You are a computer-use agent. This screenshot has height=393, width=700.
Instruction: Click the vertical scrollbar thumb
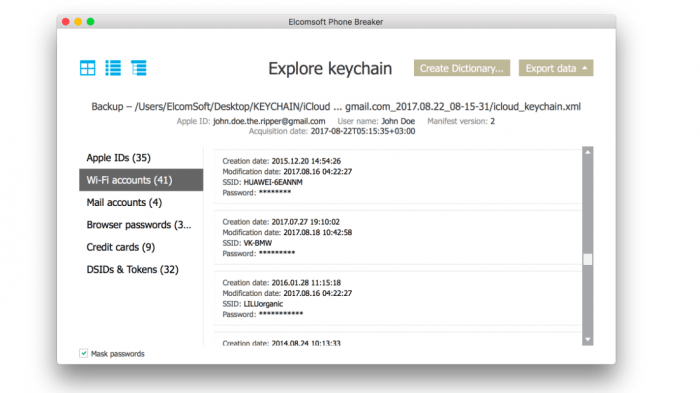click(x=588, y=259)
